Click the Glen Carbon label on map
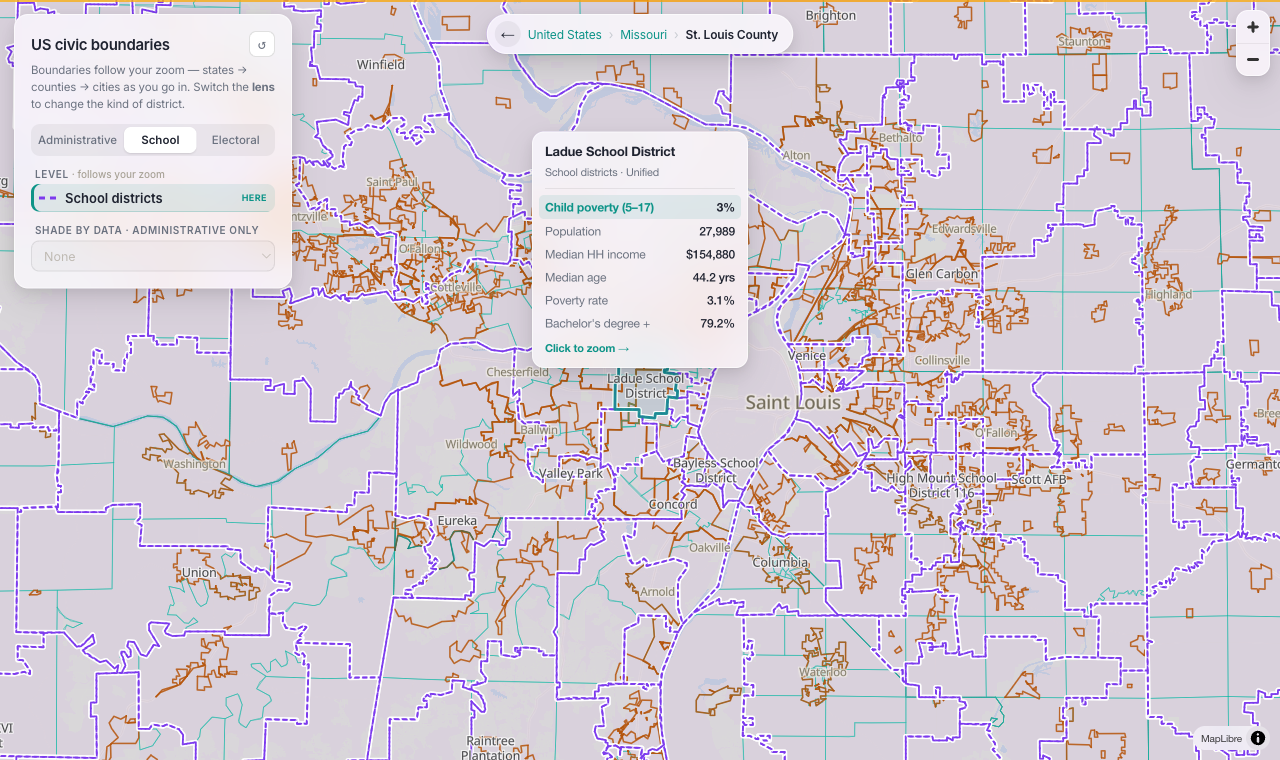This screenshot has height=760, width=1280. 942,273
